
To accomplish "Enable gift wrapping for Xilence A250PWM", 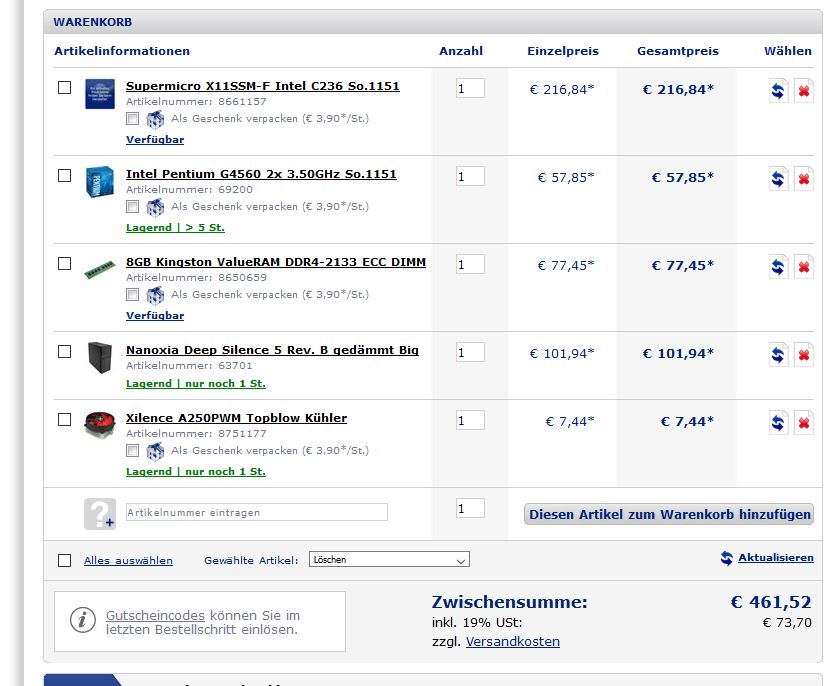I will (132, 451).
